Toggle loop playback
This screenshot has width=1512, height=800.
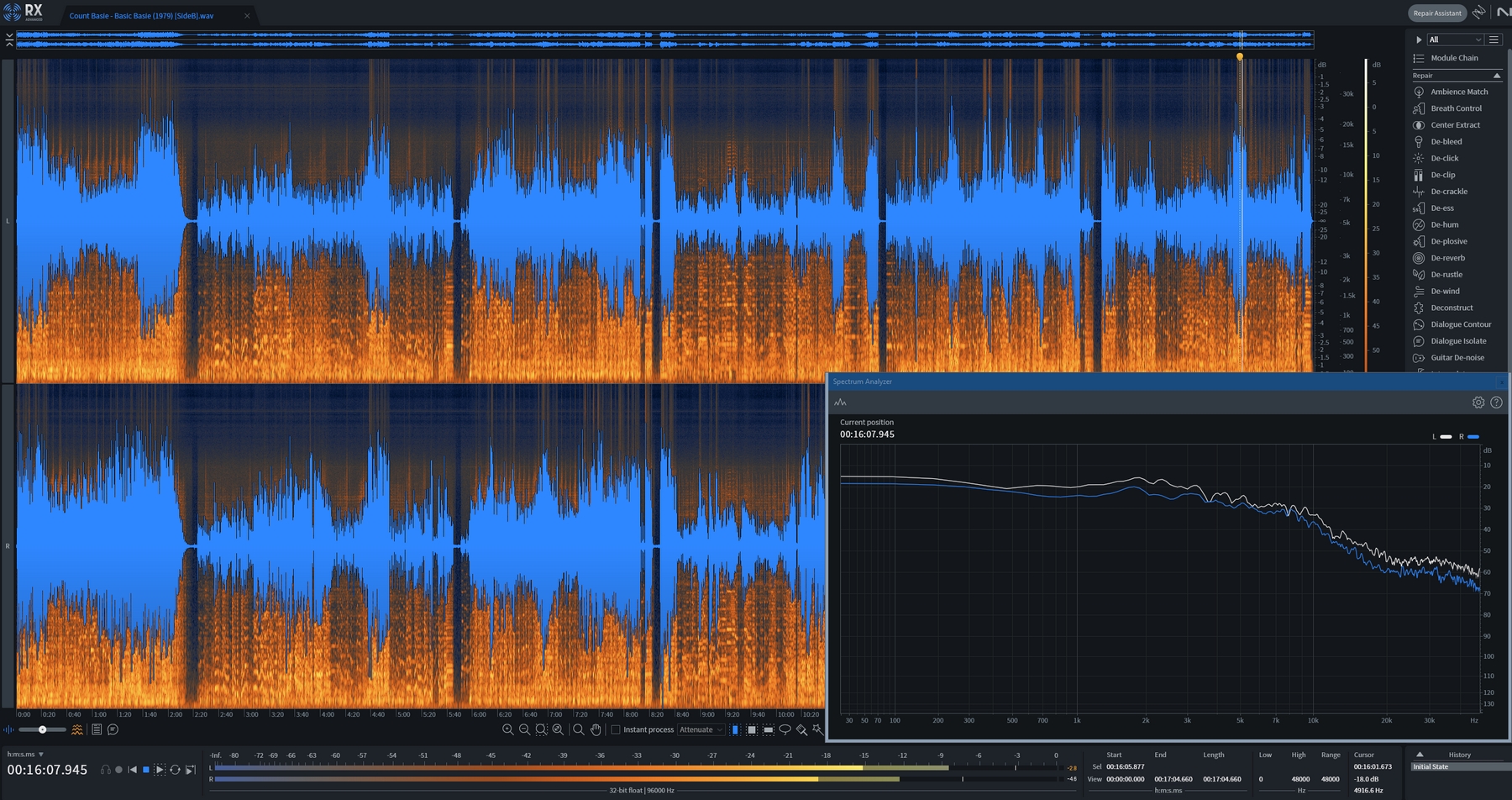tap(175, 770)
